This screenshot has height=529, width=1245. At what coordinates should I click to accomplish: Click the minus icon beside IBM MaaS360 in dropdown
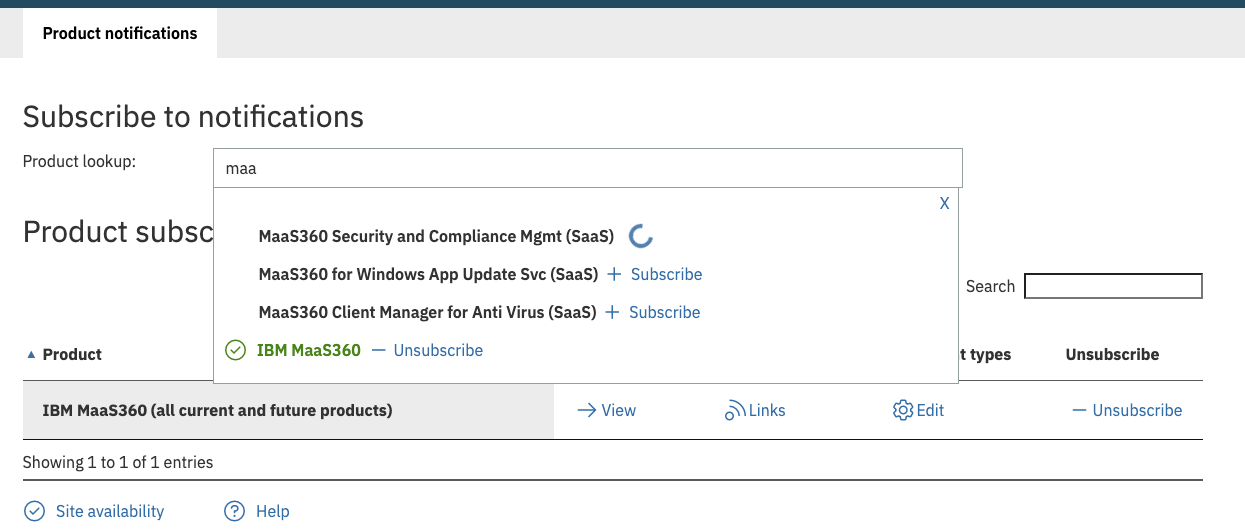coord(379,350)
